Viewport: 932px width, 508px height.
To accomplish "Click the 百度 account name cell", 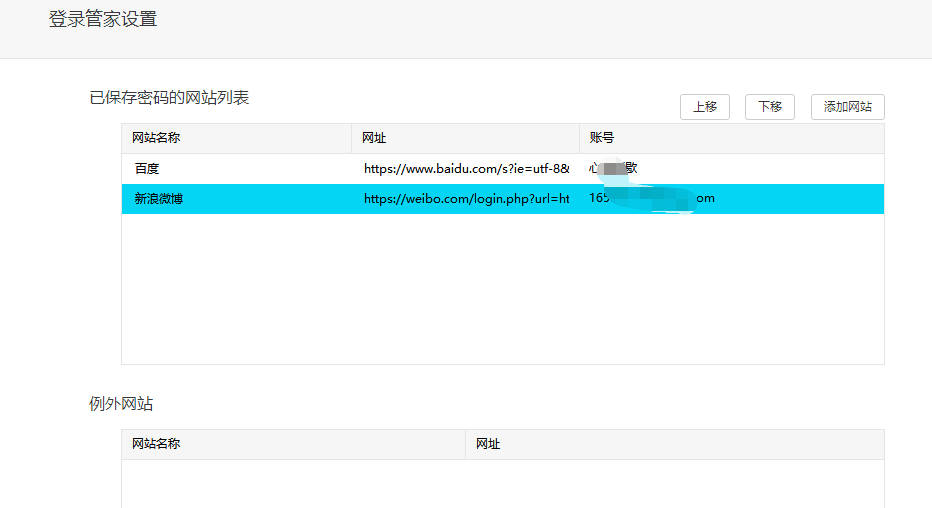I will tap(613, 169).
